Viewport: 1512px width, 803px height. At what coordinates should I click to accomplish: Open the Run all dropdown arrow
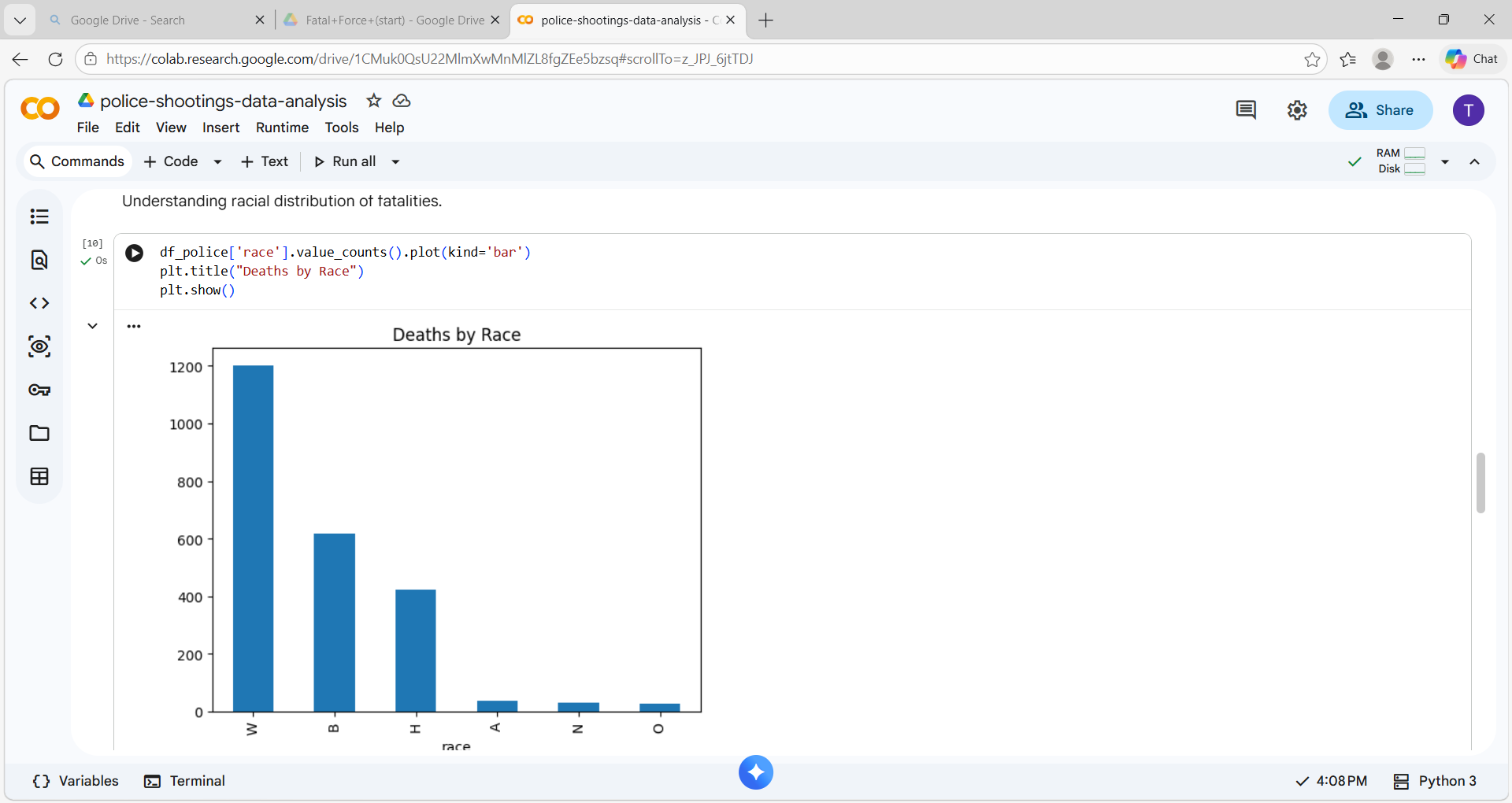click(x=395, y=161)
